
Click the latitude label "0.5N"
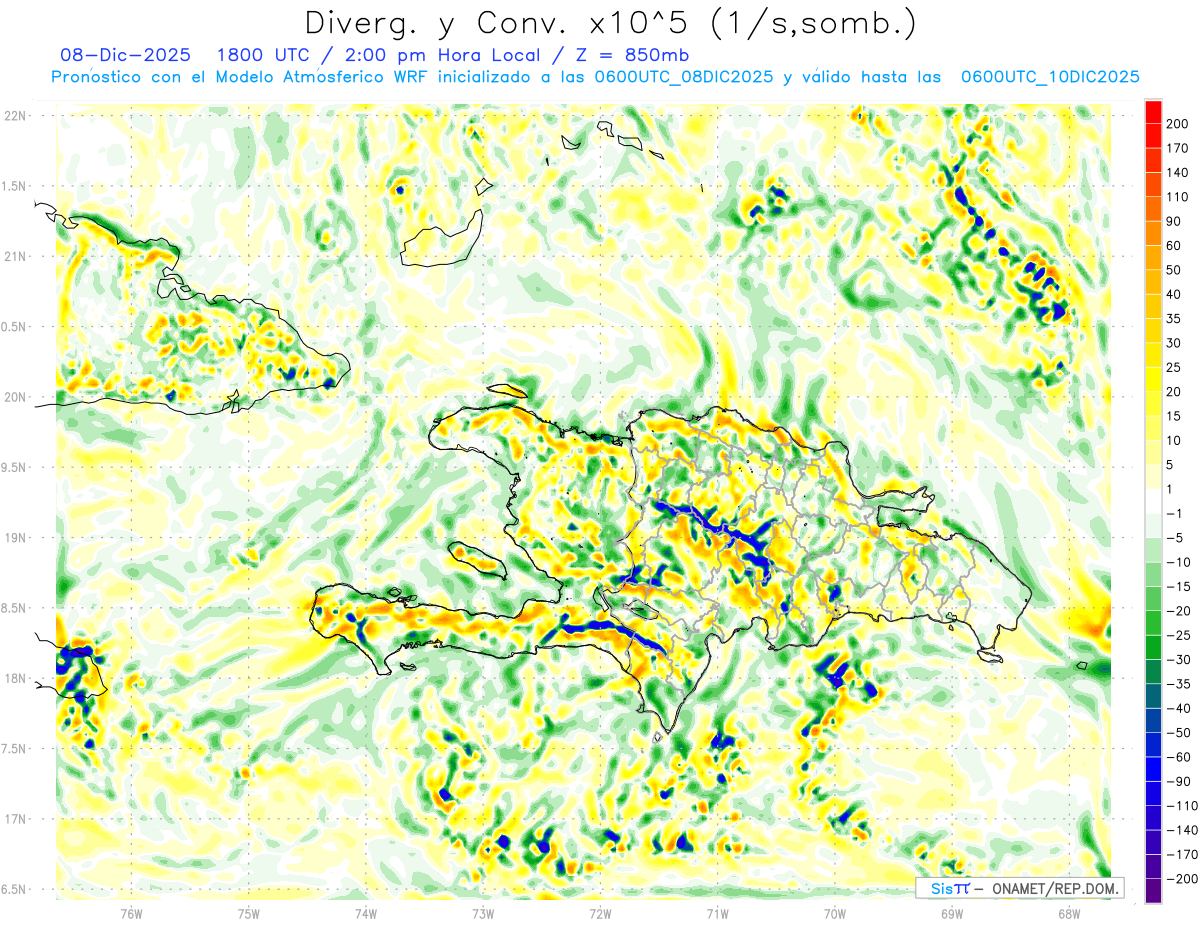coord(15,327)
